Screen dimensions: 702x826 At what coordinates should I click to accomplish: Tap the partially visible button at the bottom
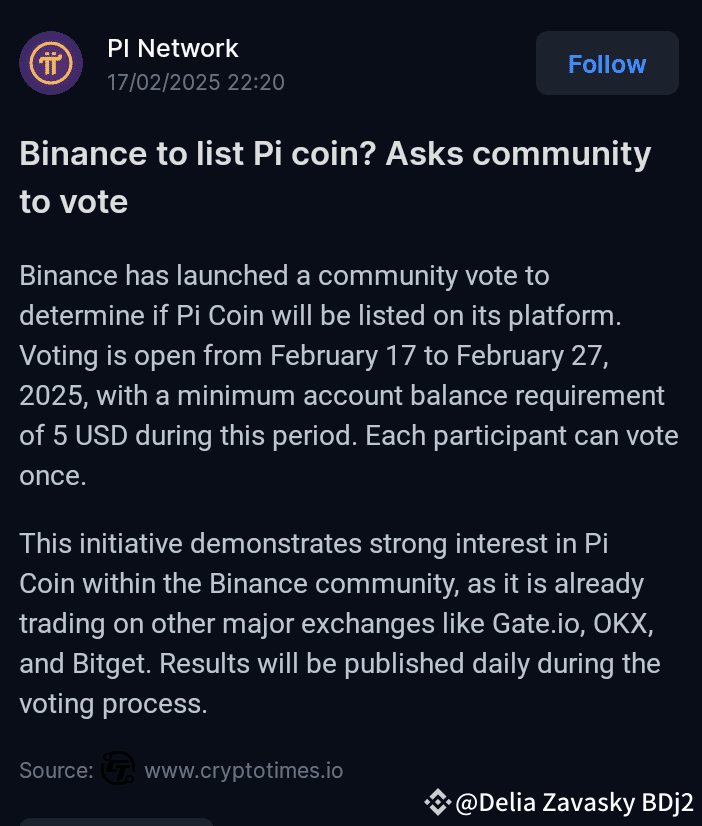115,822
